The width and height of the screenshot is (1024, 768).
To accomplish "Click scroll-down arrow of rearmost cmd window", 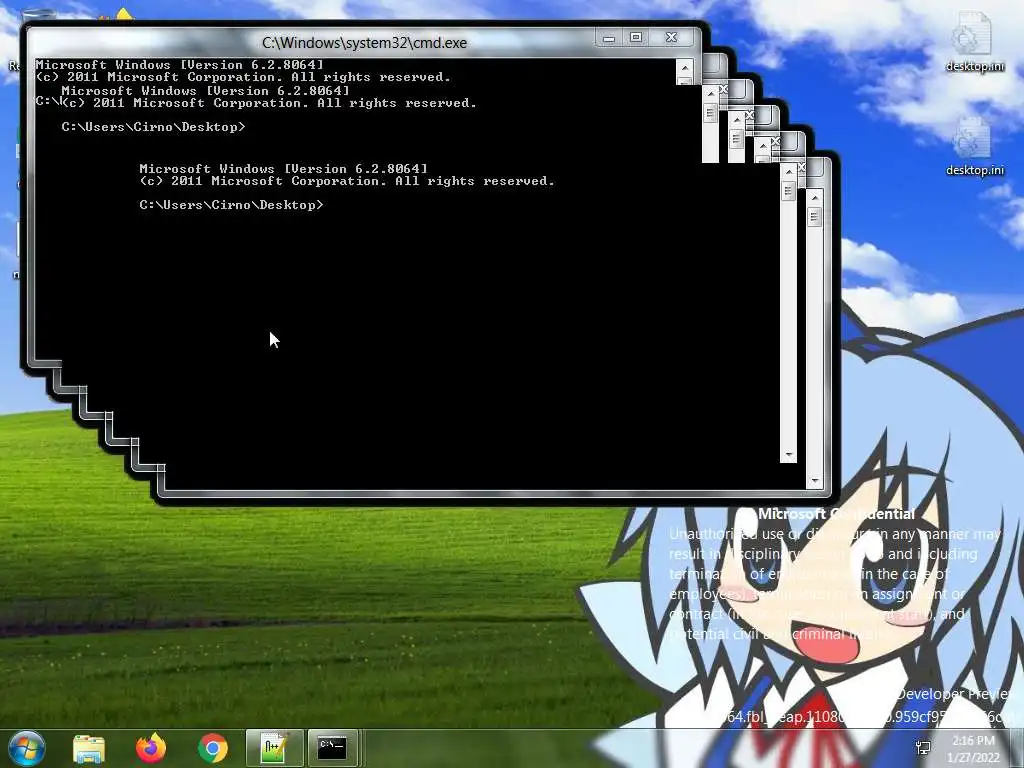I will (814, 481).
